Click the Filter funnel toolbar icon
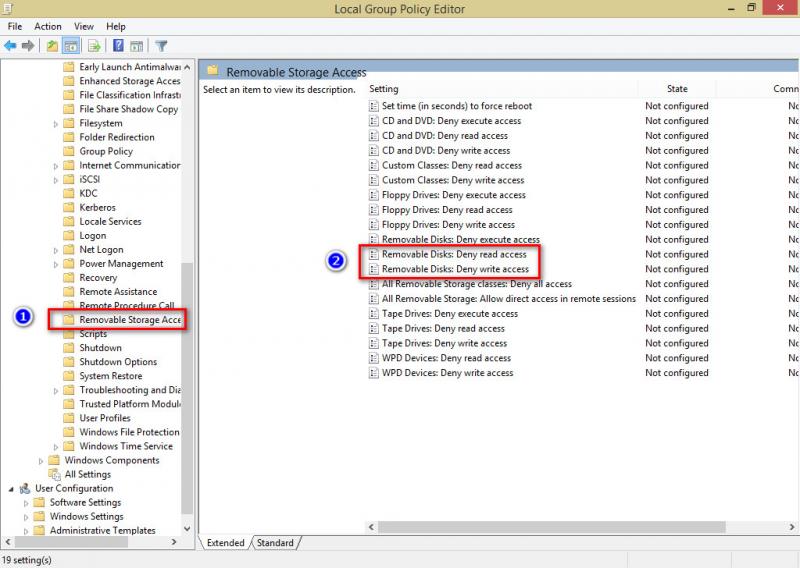This screenshot has width=800, height=568. (161, 46)
